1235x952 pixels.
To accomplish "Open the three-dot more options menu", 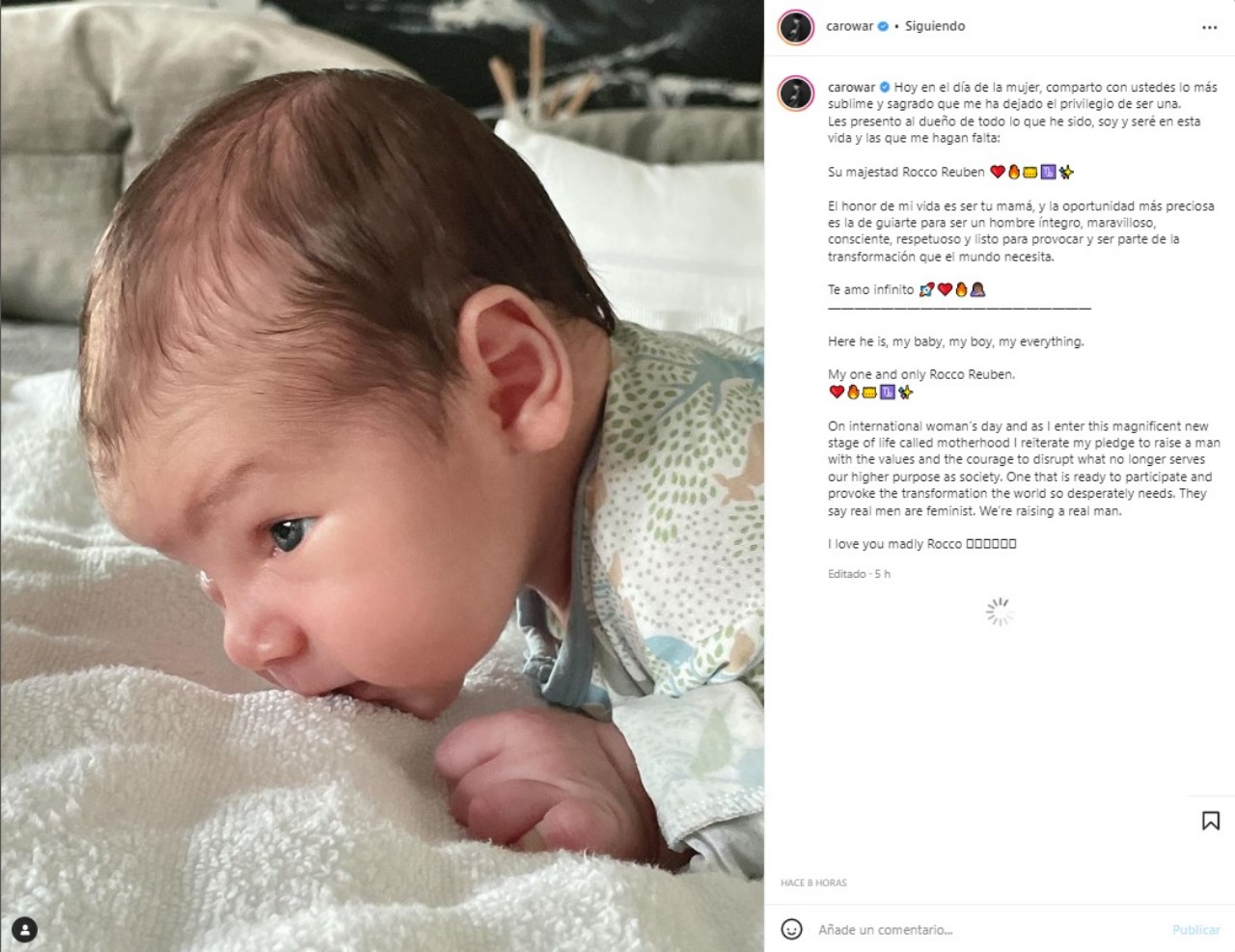I will (x=1209, y=28).
